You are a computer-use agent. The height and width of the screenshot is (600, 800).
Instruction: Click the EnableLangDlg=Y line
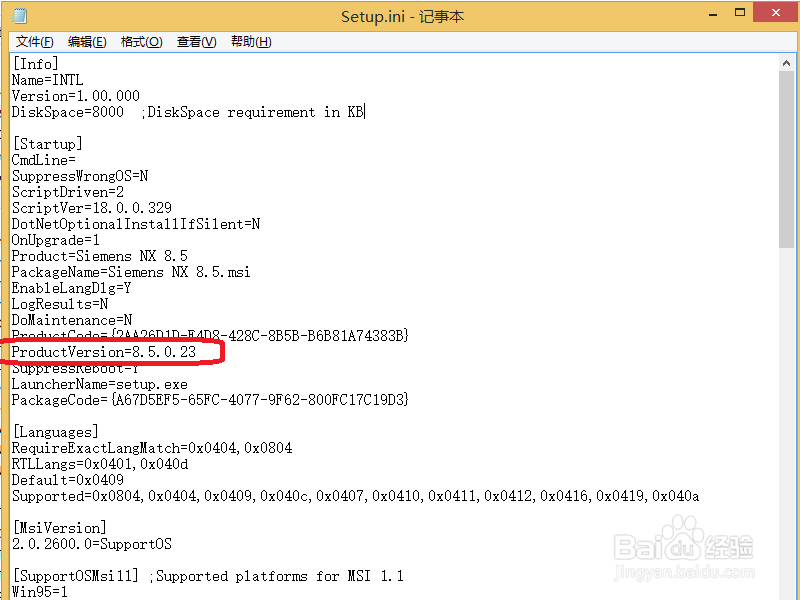click(x=71, y=288)
